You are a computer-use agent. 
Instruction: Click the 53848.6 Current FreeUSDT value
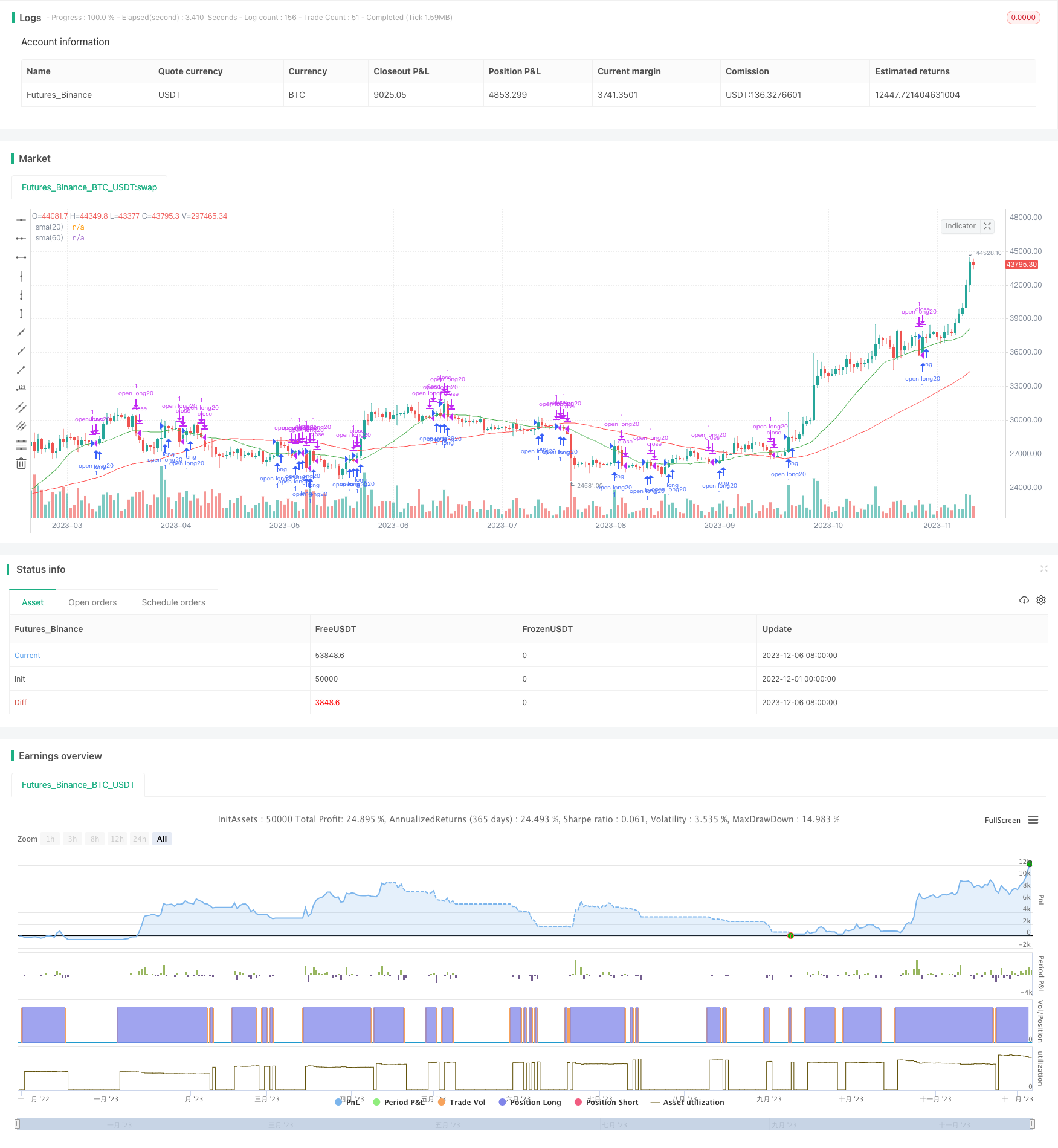pyautogui.click(x=330, y=655)
